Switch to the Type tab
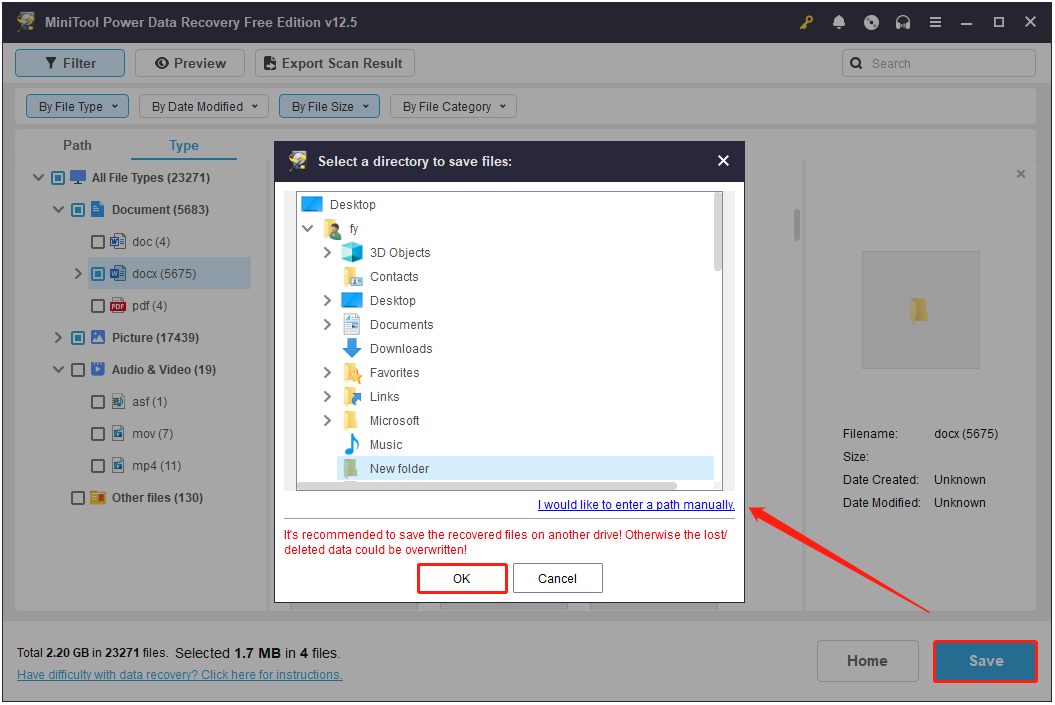This screenshot has width=1055, height=705. click(x=184, y=145)
